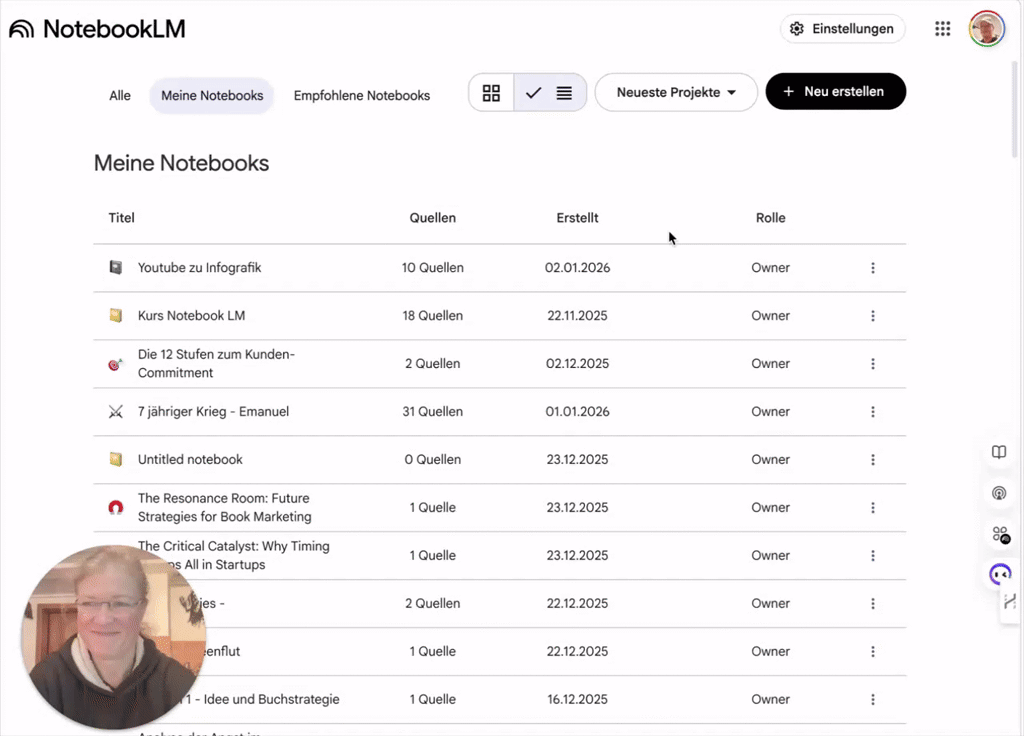The image size is (1024, 736).
Task: Open The Resonance Room notebook title
Action: coord(225,507)
